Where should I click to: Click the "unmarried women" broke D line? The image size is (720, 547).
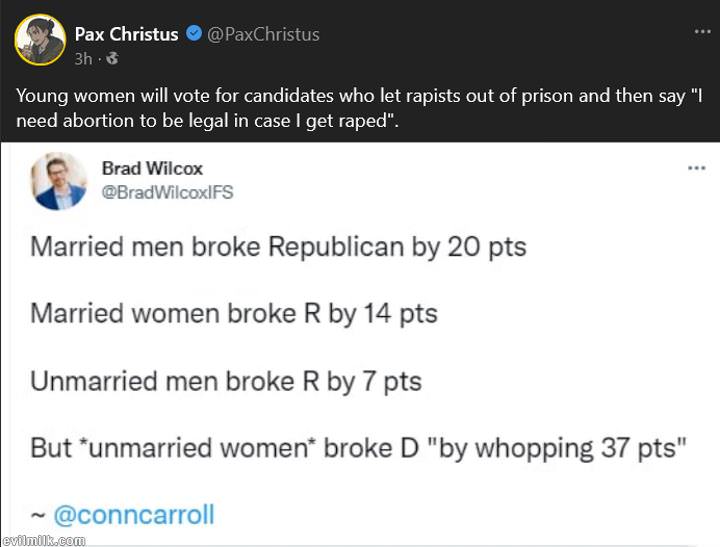(x=356, y=447)
